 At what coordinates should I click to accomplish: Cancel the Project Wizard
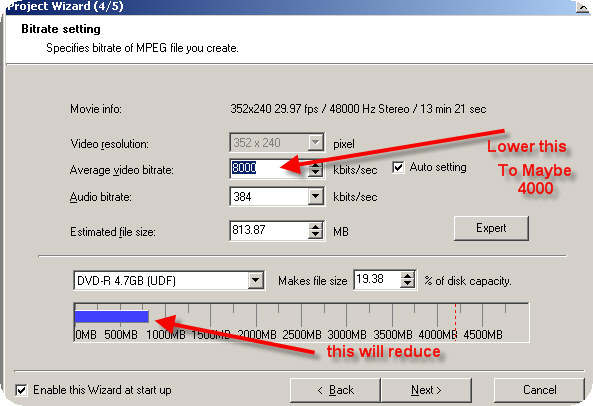(539, 390)
